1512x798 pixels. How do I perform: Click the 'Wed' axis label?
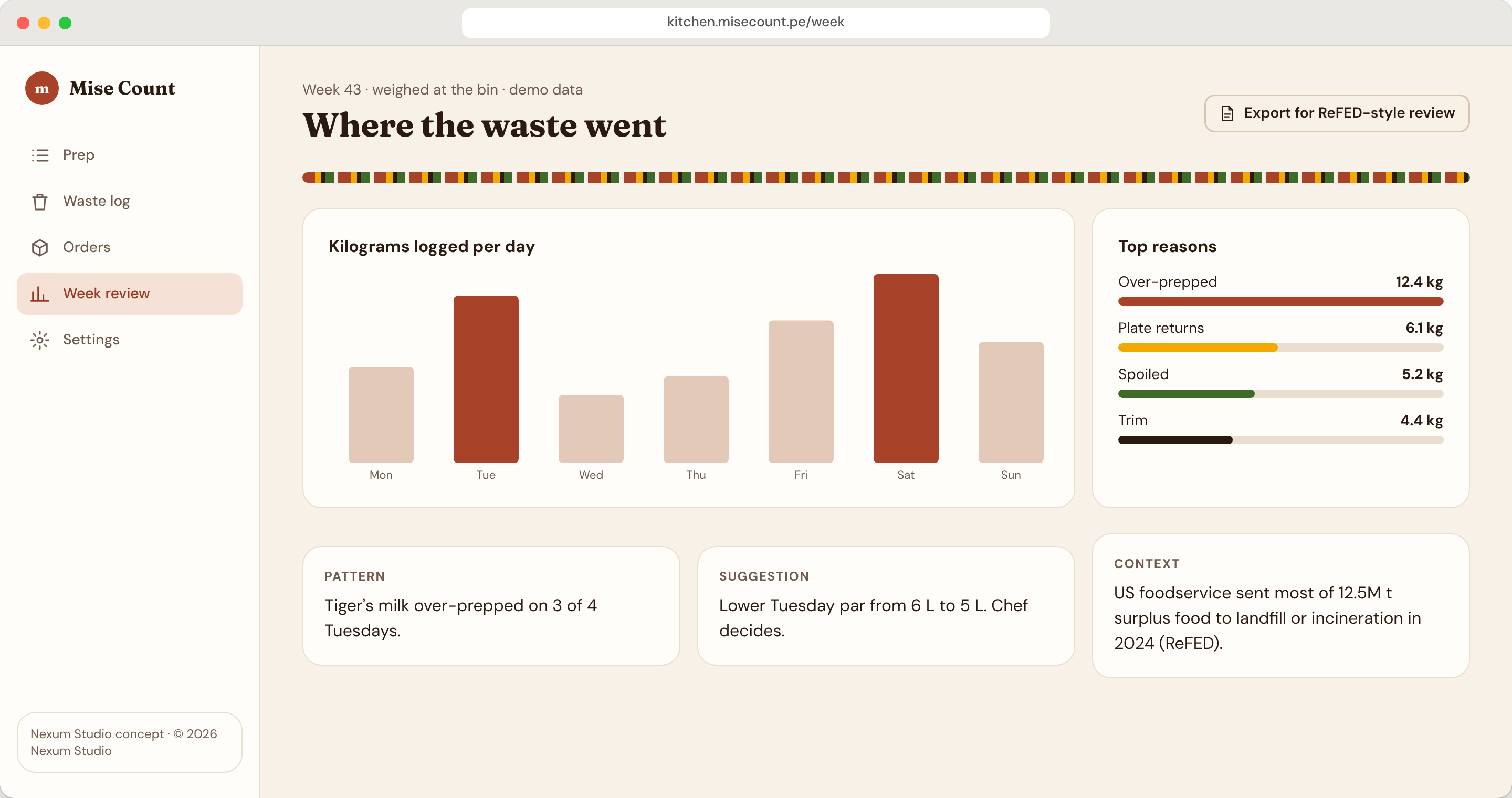click(591, 475)
